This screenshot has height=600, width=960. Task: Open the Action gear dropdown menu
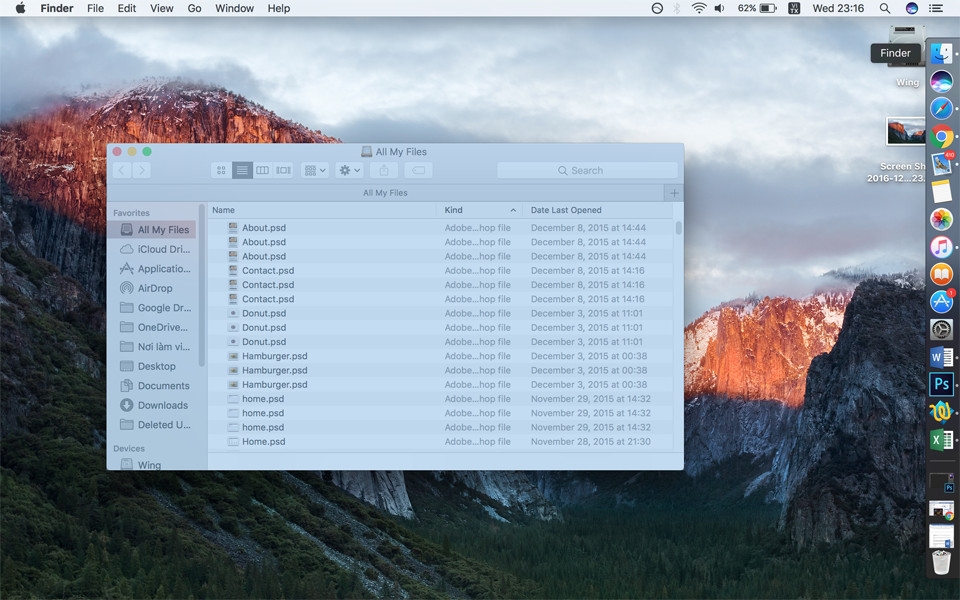(349, 171)
